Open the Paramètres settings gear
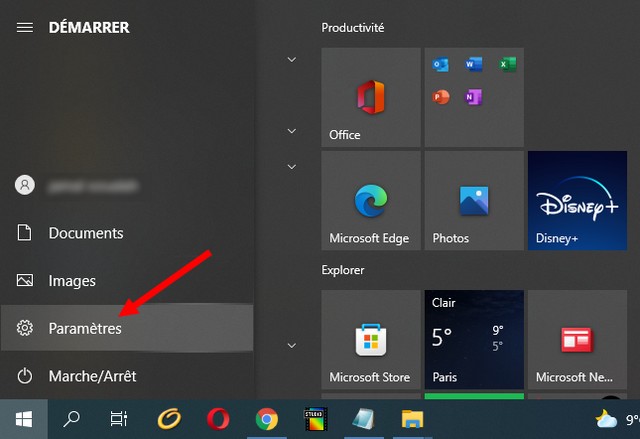The image size is (640, 439). (x=26, y=329)
